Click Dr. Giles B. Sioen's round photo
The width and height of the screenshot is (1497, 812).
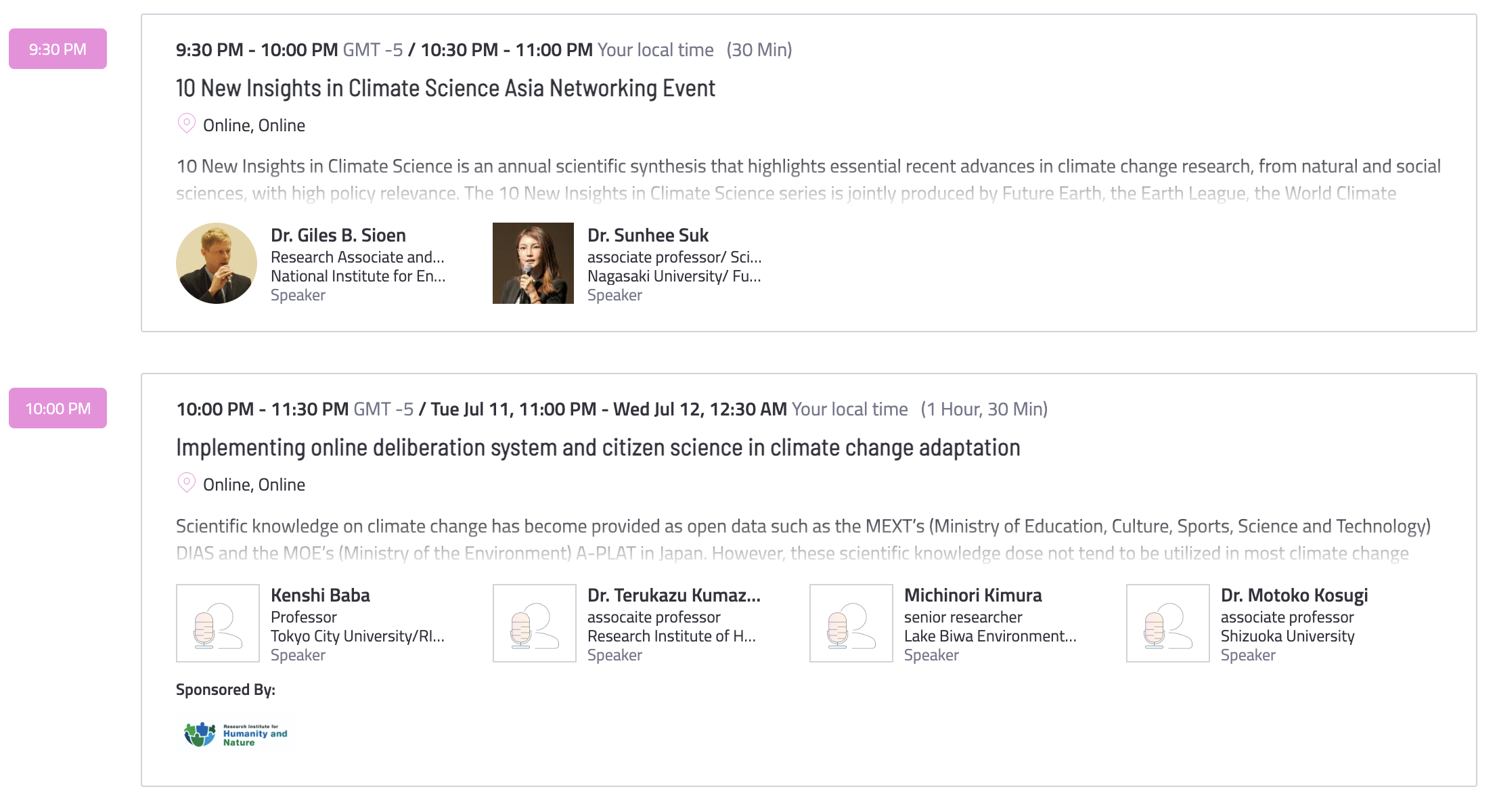point(217,263)
